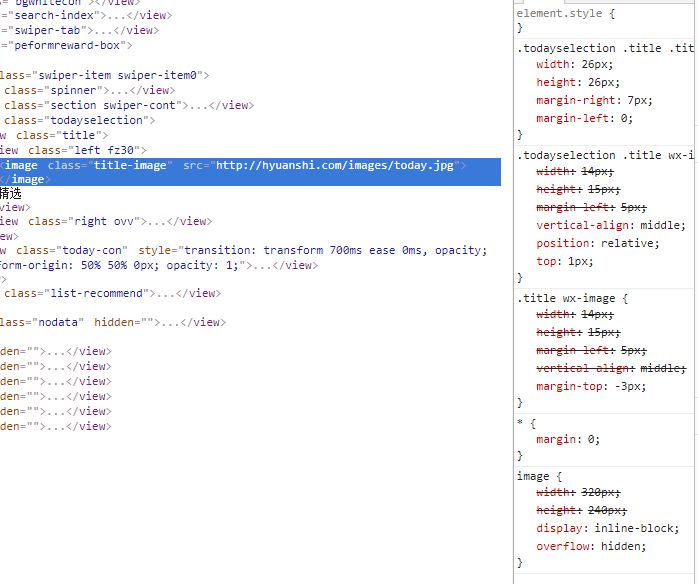Select the swiper-item swiper-item0 row
The width and height of the screenshot is (698, 584).
click(104, 75)
